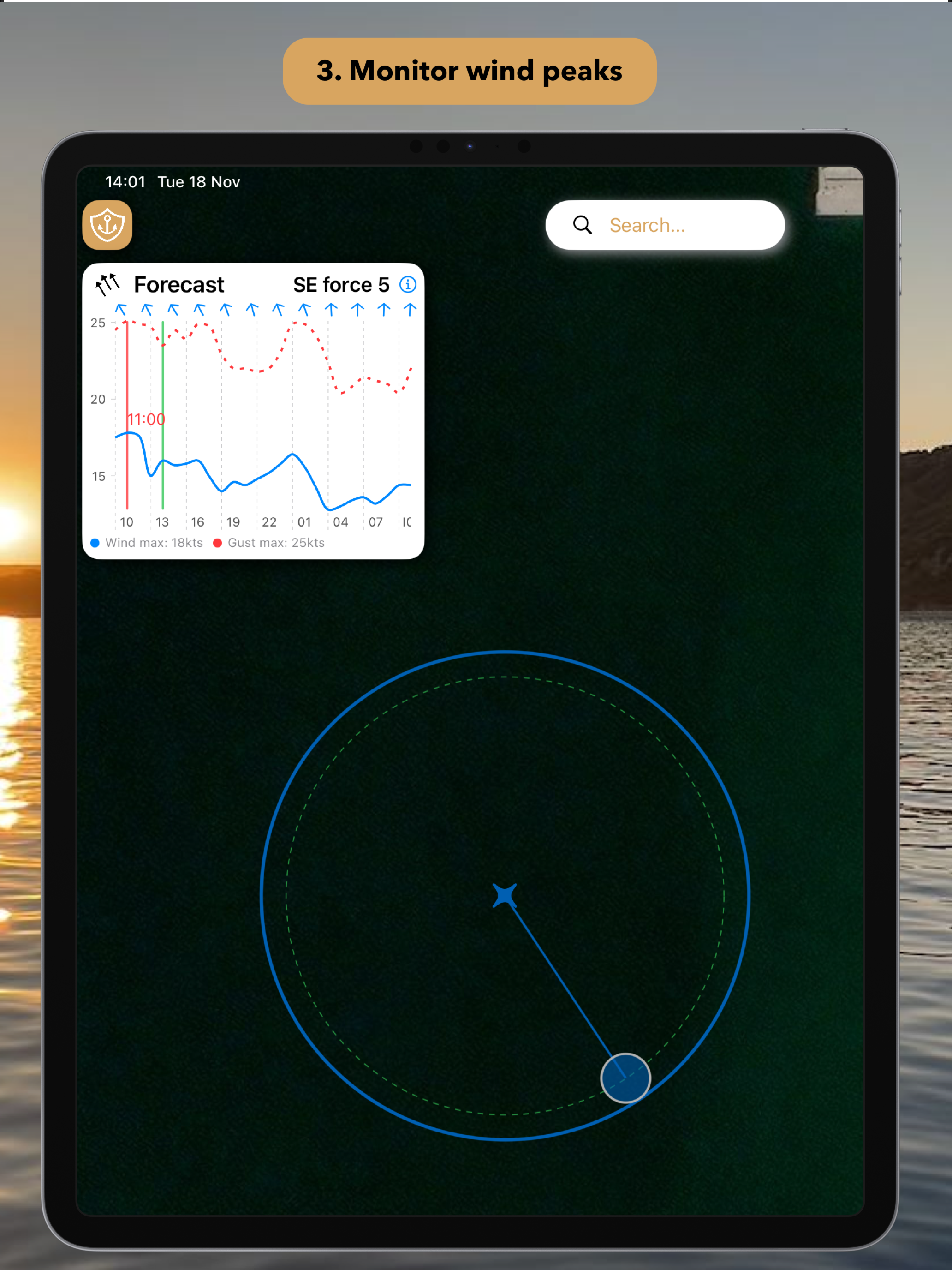Tap the wind arrows icon beside Forecast
The image size is (952, 1270).
click(x=107, y=284)
